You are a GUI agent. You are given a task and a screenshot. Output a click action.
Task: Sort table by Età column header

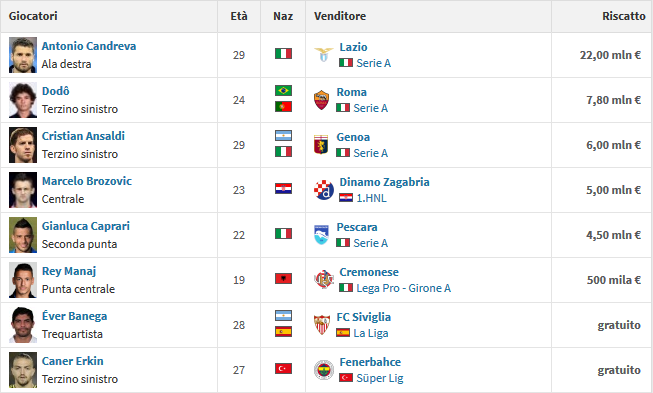coord(239,16)
